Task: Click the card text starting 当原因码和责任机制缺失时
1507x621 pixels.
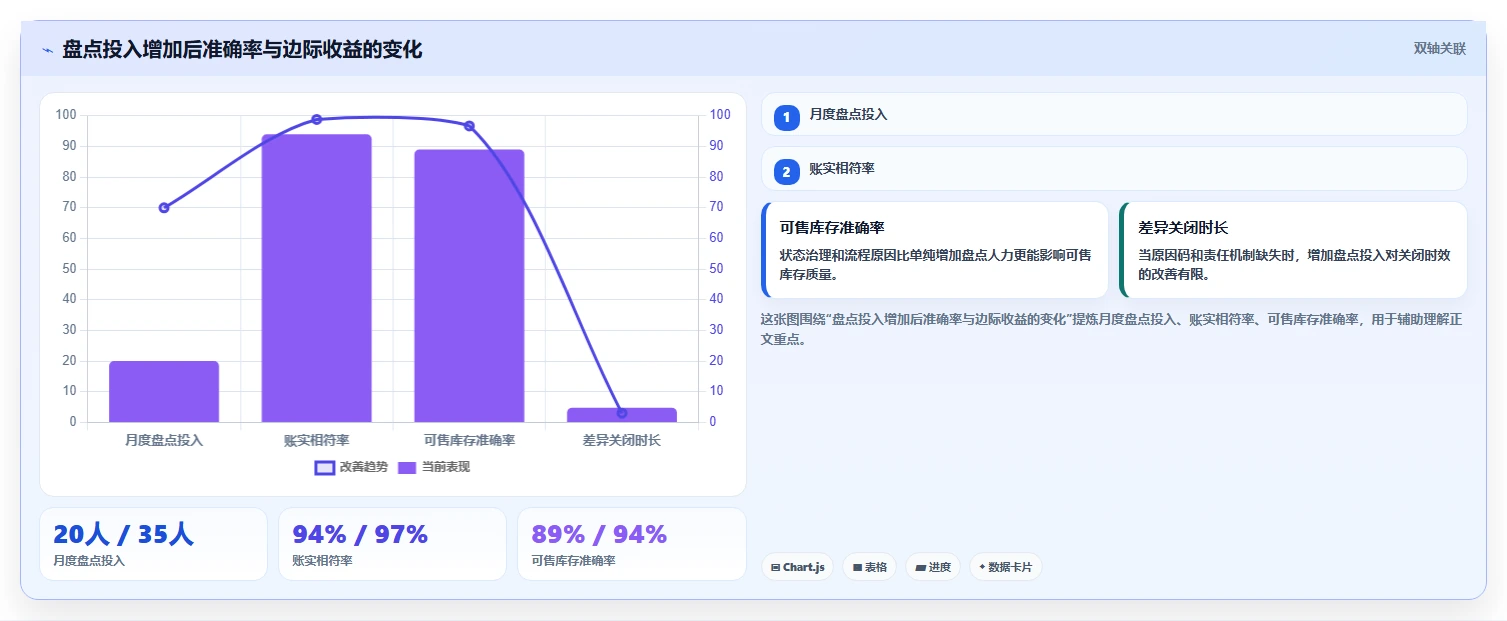Action: point(1293,264)
